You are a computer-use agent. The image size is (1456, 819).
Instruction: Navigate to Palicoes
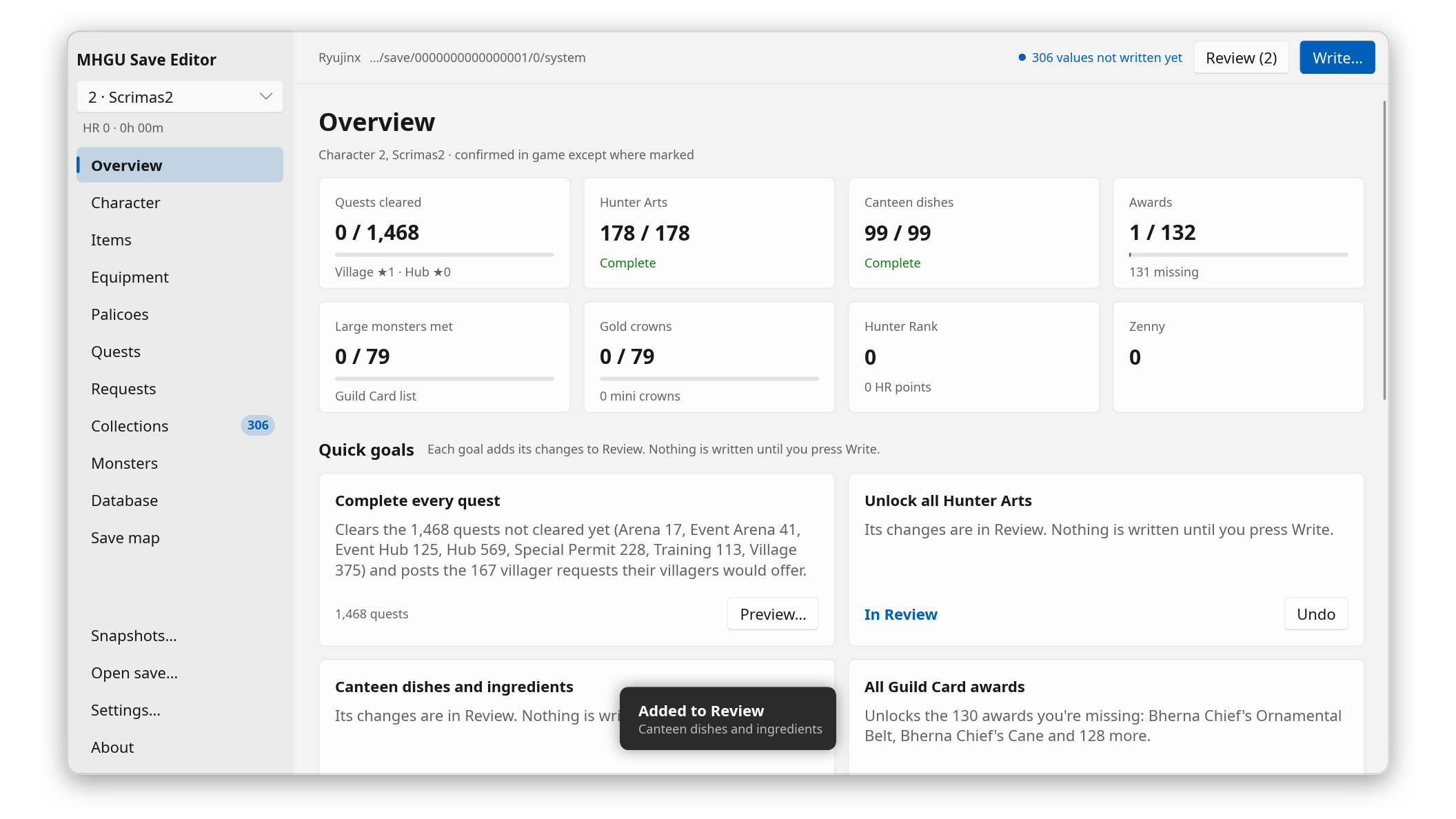point(179,314)
